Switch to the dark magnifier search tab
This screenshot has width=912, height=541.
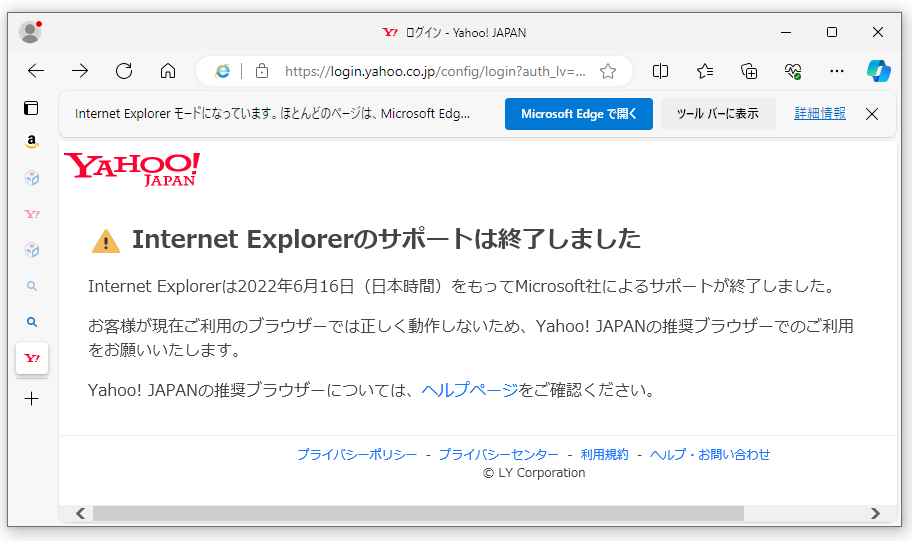(x=32, y=322)
